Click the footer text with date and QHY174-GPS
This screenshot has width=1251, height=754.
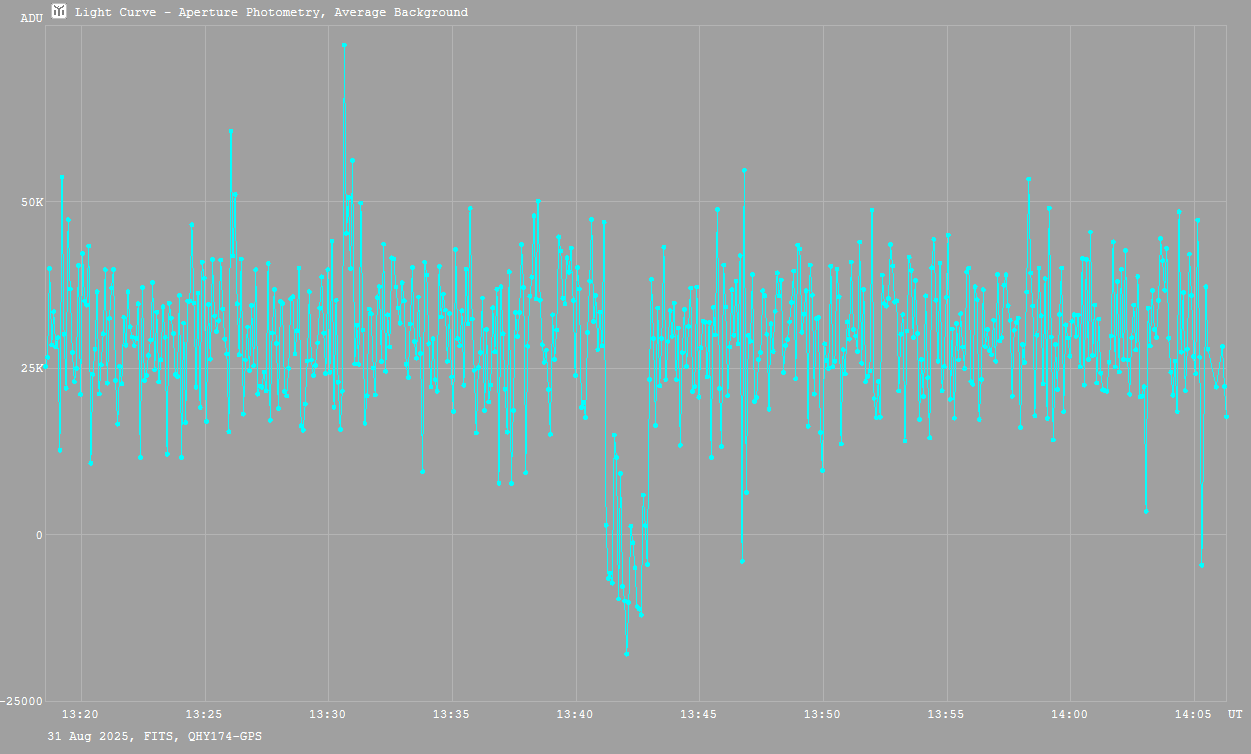click(x=155, y=736)
